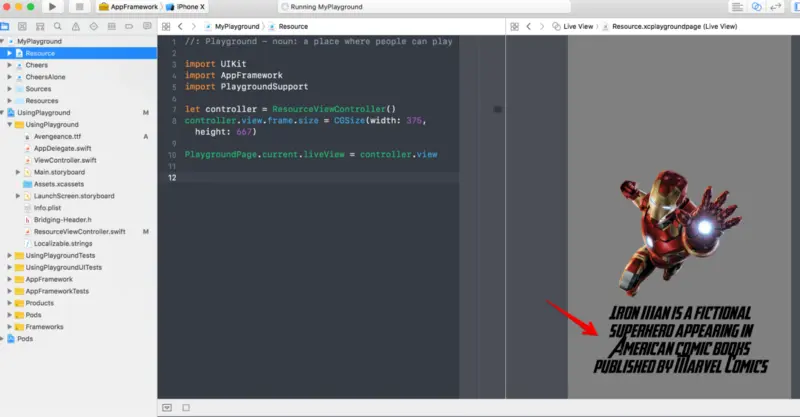Run the playground with the Play button
800x417 pixels.
click(52, 7)
